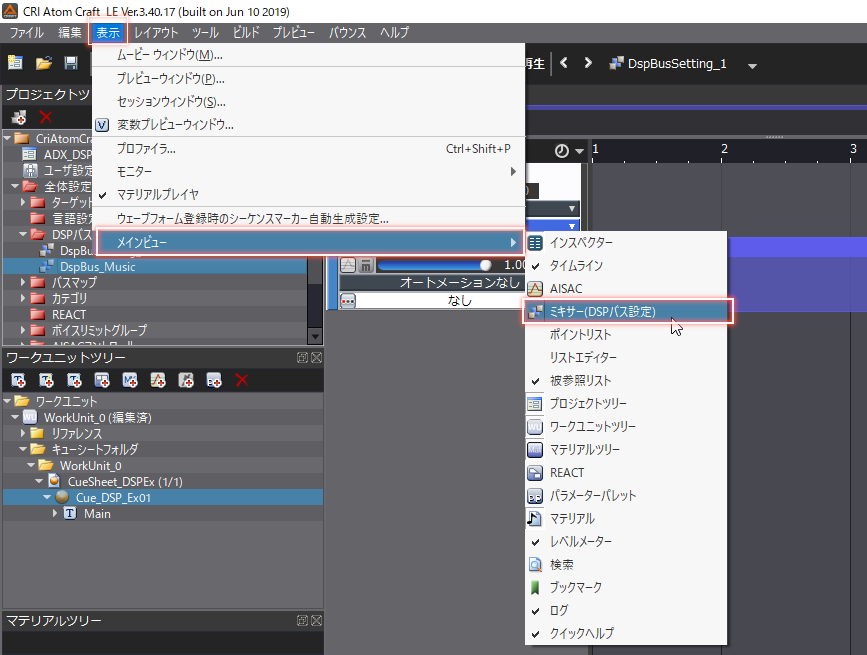Collapse the 全体設定 folder

pos(15,187)
